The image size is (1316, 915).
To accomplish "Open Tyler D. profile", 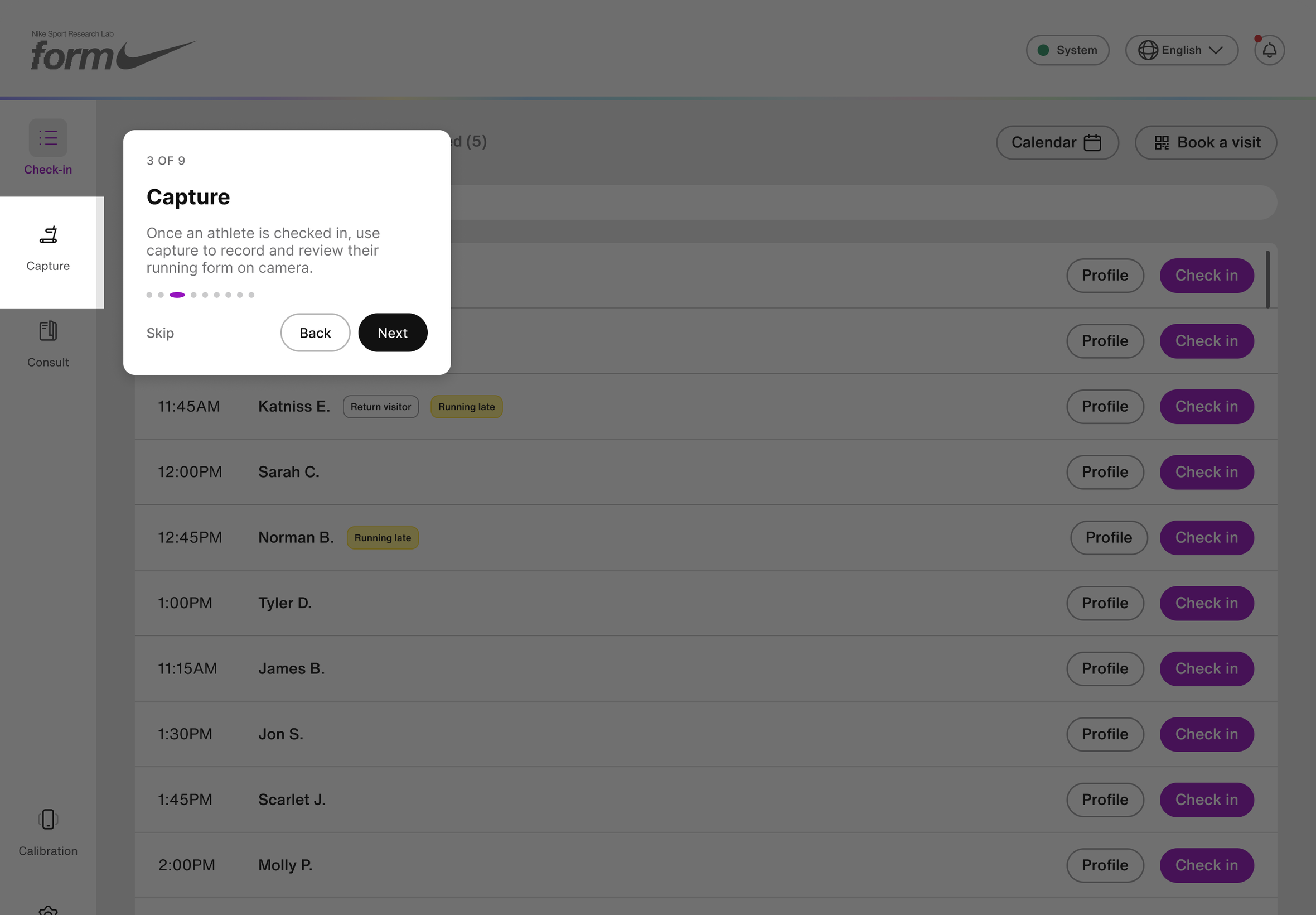I will [x=1105, y=603].
